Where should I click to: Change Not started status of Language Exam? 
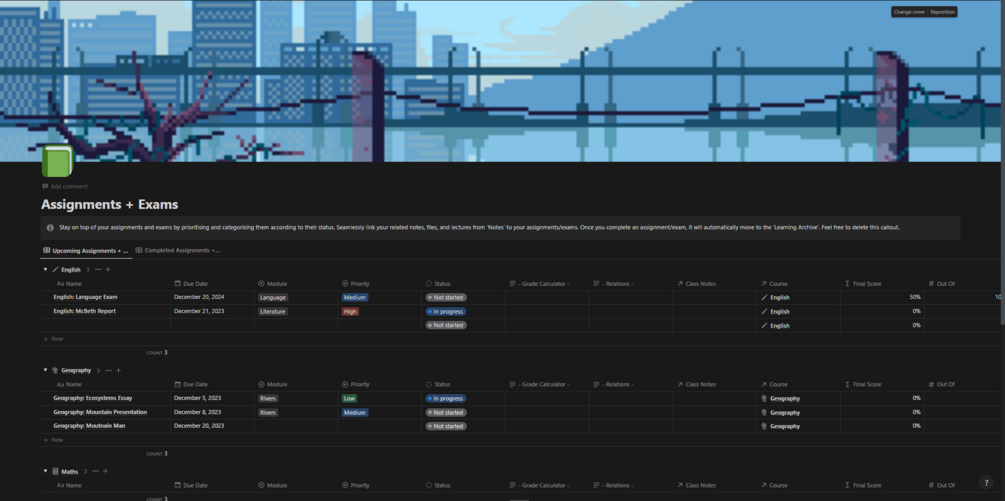tap(446, 297)
